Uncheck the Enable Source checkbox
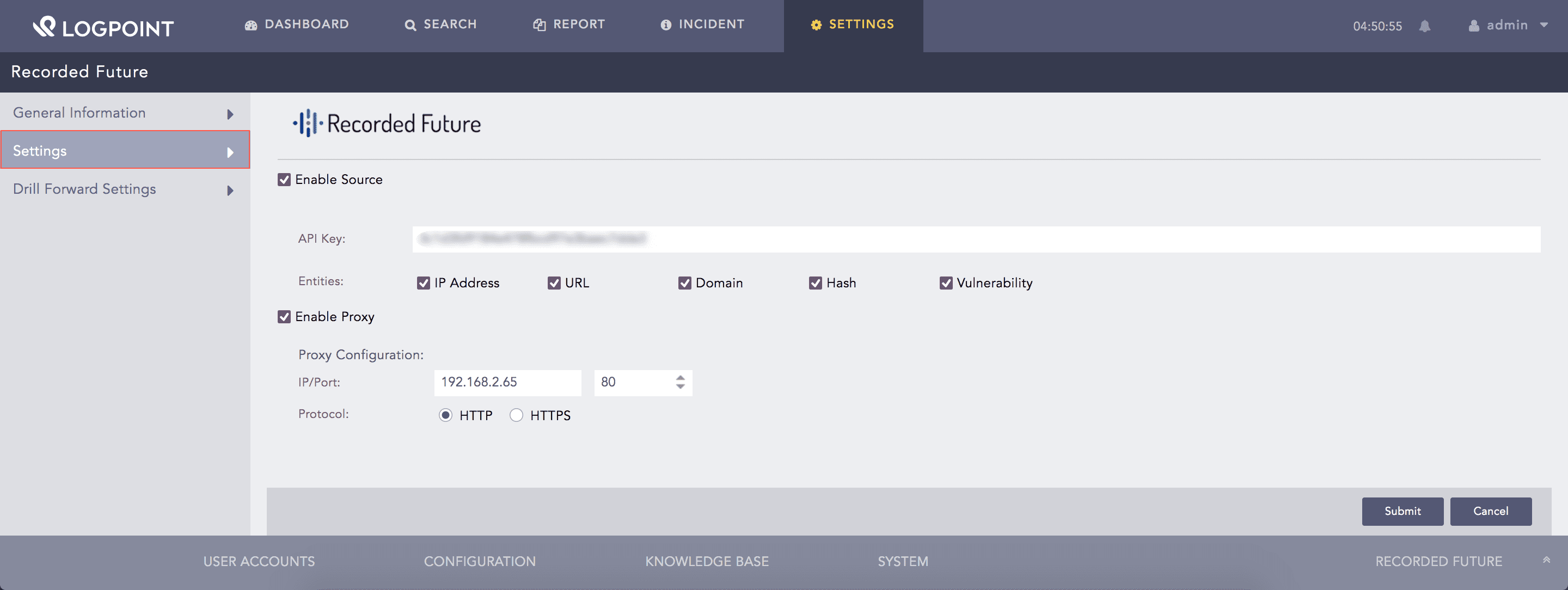The image size is (1568, 590). (284, 180)
